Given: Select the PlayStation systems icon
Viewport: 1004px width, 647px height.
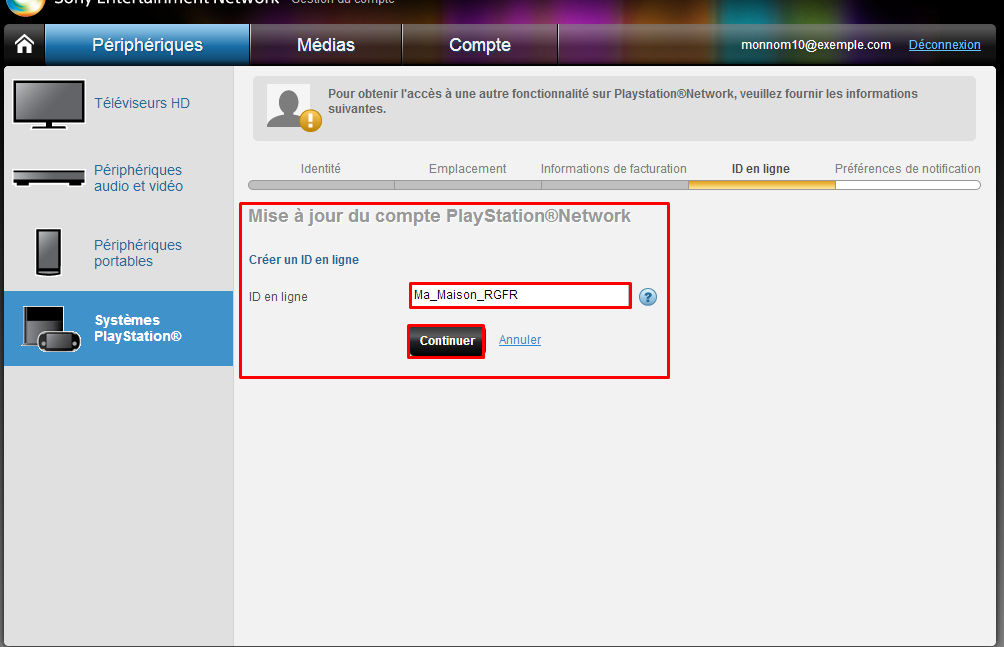Looking at the screenshot, I should 51,329.
